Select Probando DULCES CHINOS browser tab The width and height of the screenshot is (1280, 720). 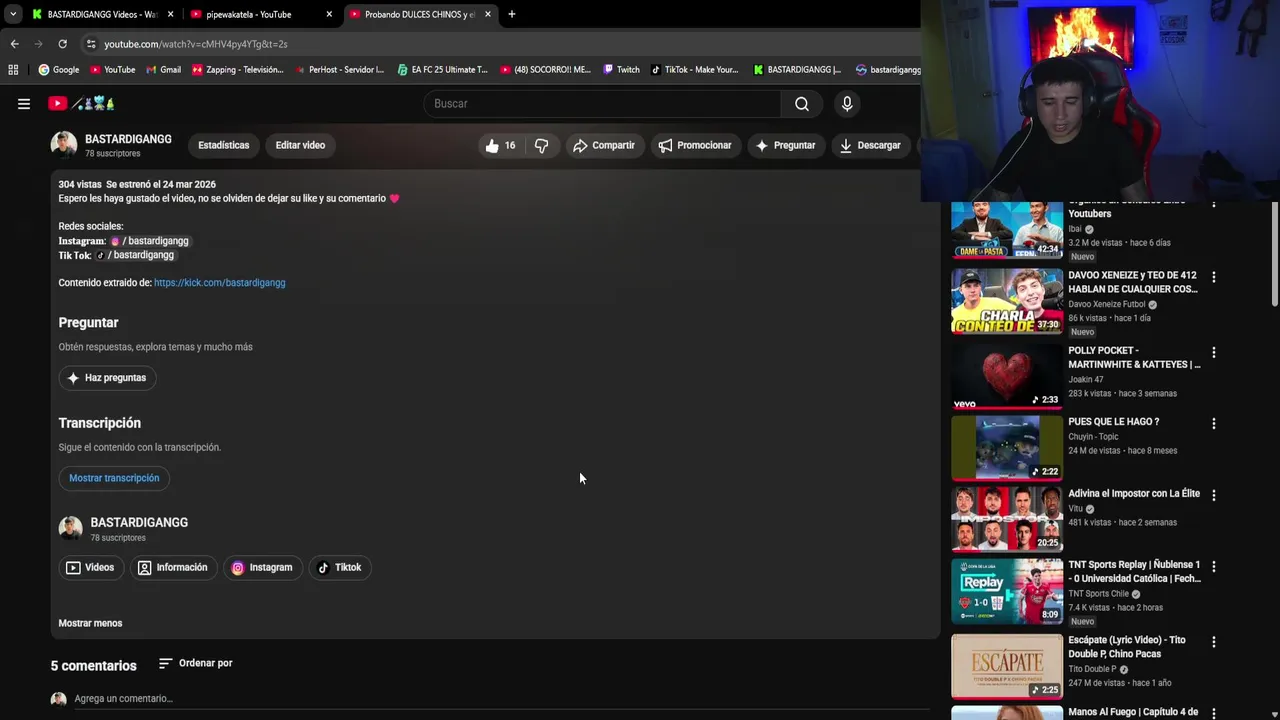420,14
